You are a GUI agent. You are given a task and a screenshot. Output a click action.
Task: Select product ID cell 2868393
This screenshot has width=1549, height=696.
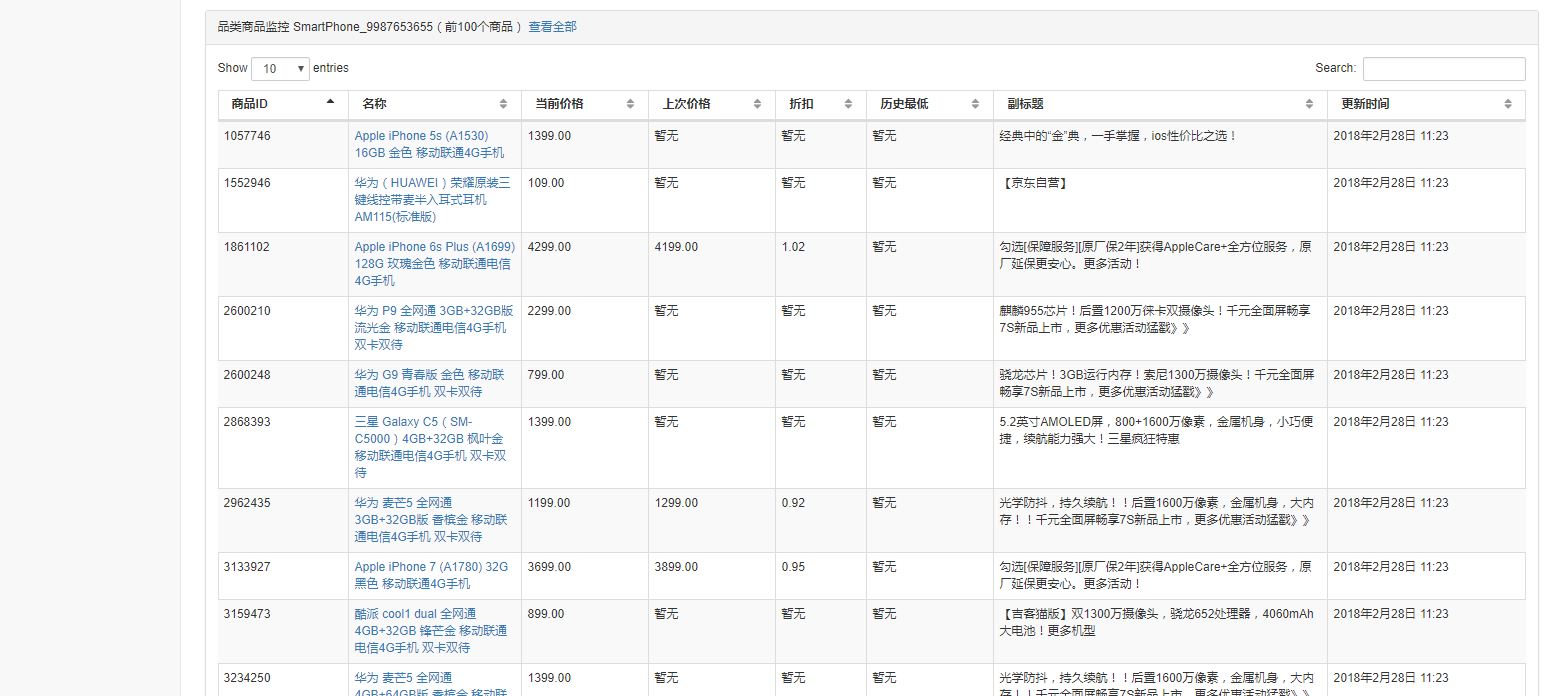tap(247, 422)
